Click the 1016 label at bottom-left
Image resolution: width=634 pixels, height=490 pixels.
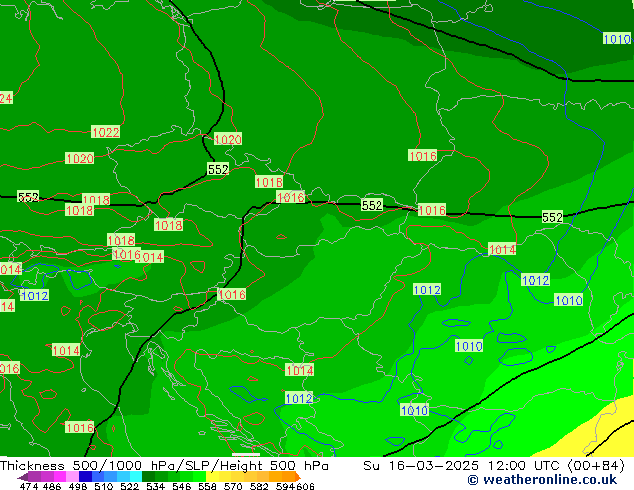(x=79, y=428)
